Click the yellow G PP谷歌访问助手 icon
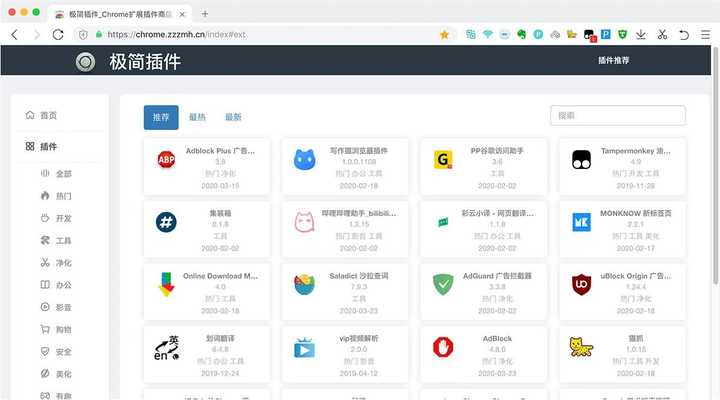Viewport: 720px width, 400px height. tap(443, 159)
